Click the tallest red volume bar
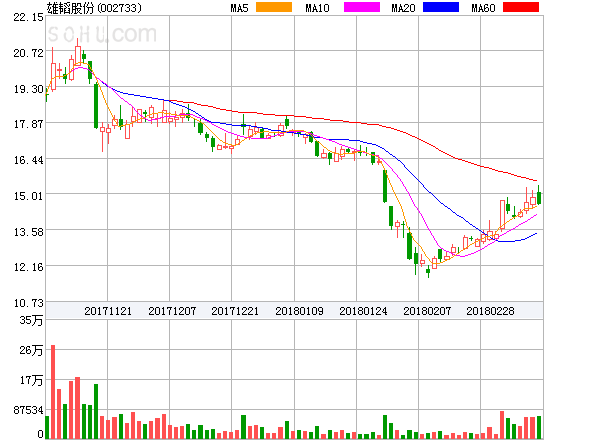This screenshot has height=440, width=600. tap(53, 392)
